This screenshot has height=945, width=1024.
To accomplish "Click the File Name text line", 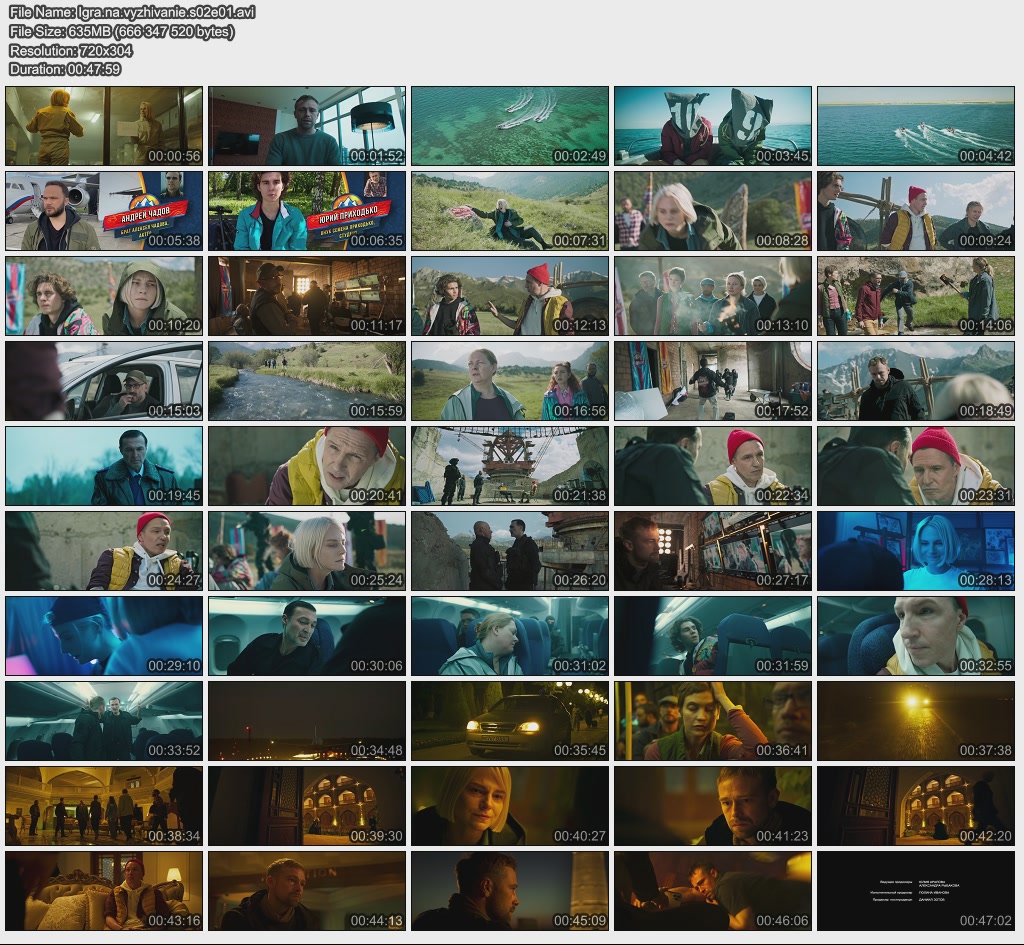I will pos(132,13).
